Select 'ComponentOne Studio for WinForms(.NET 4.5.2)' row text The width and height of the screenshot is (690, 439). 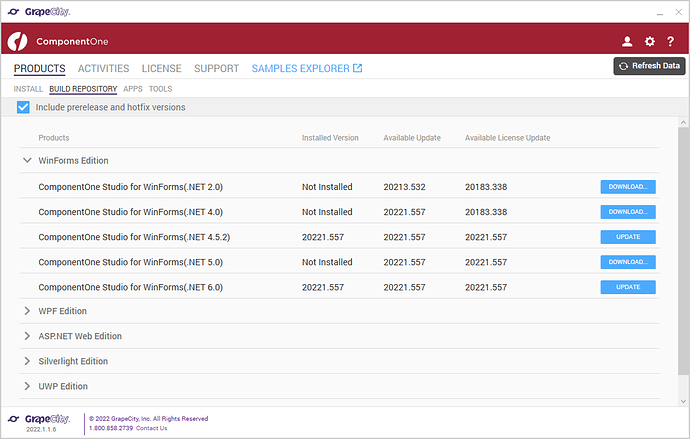134,237
